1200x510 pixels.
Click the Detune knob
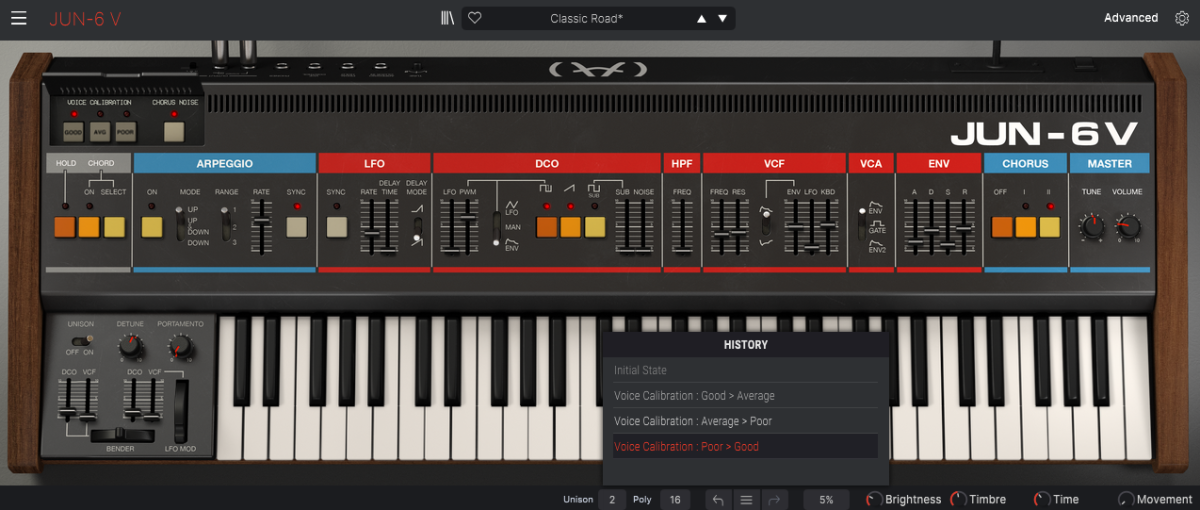[x=129, y=347]
